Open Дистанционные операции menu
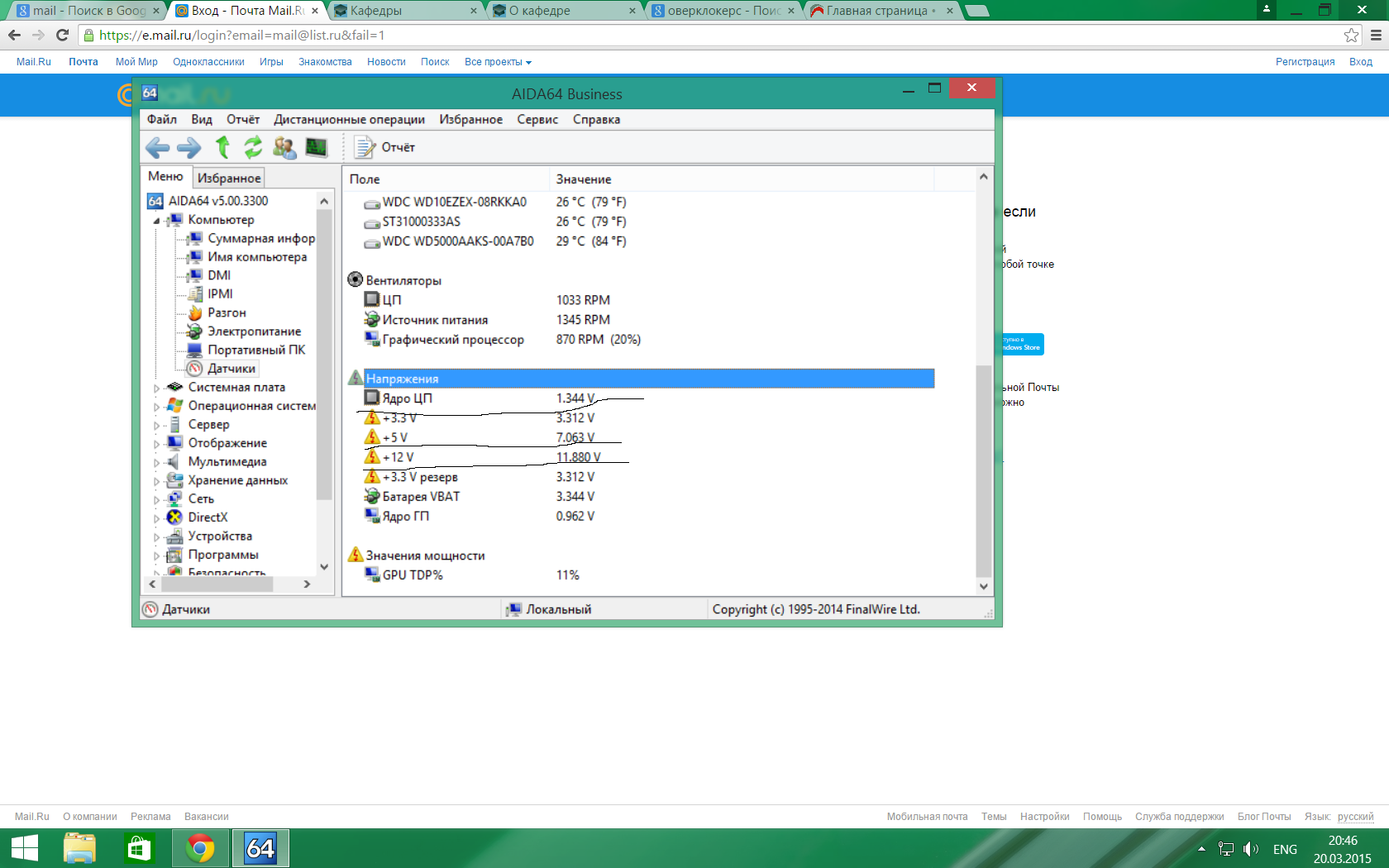 click(x=349, y=119)
